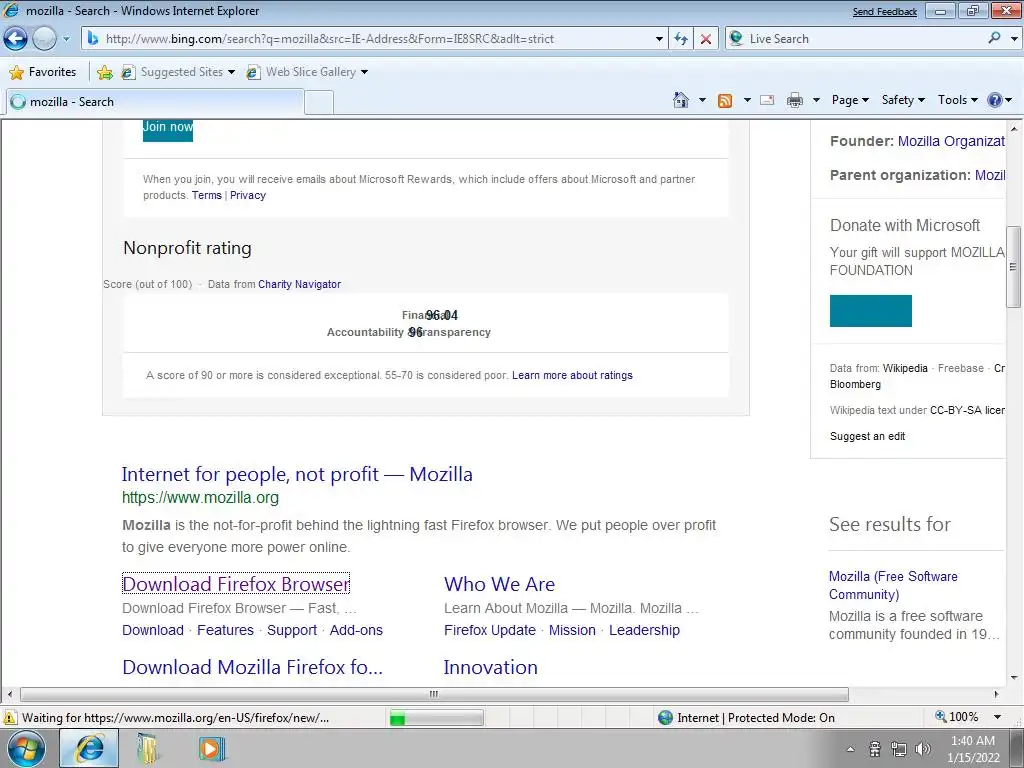Click the RSS Feeds icon
This screenshot has width=1024, height=768.
point(725,101)
